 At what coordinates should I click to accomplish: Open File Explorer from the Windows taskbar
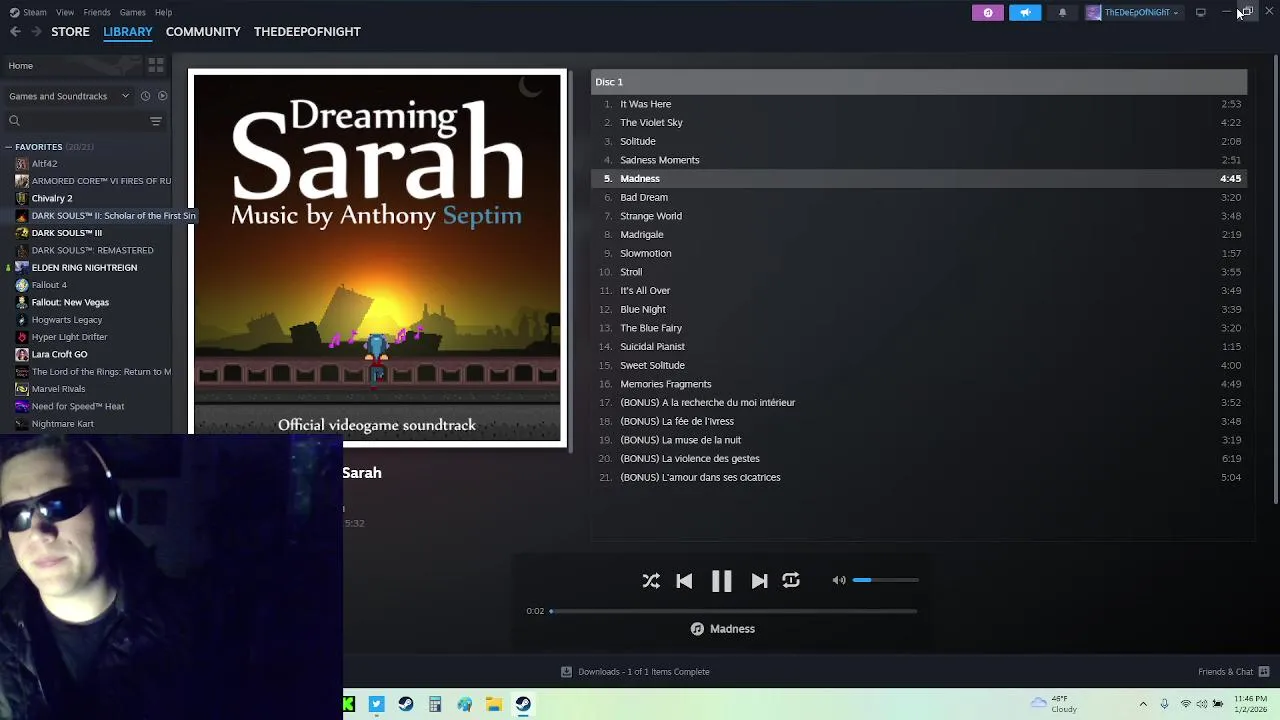pos(494,705)
